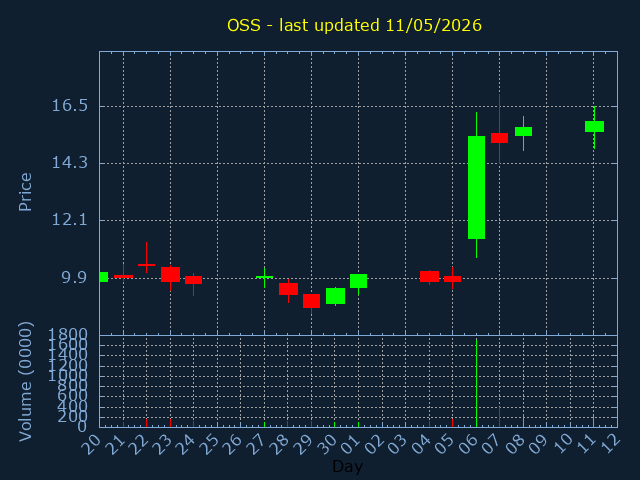Select the x-axis day label 30
Image resolution: width=640 pixels, height=480 pixels.
[x=326, y=444]
